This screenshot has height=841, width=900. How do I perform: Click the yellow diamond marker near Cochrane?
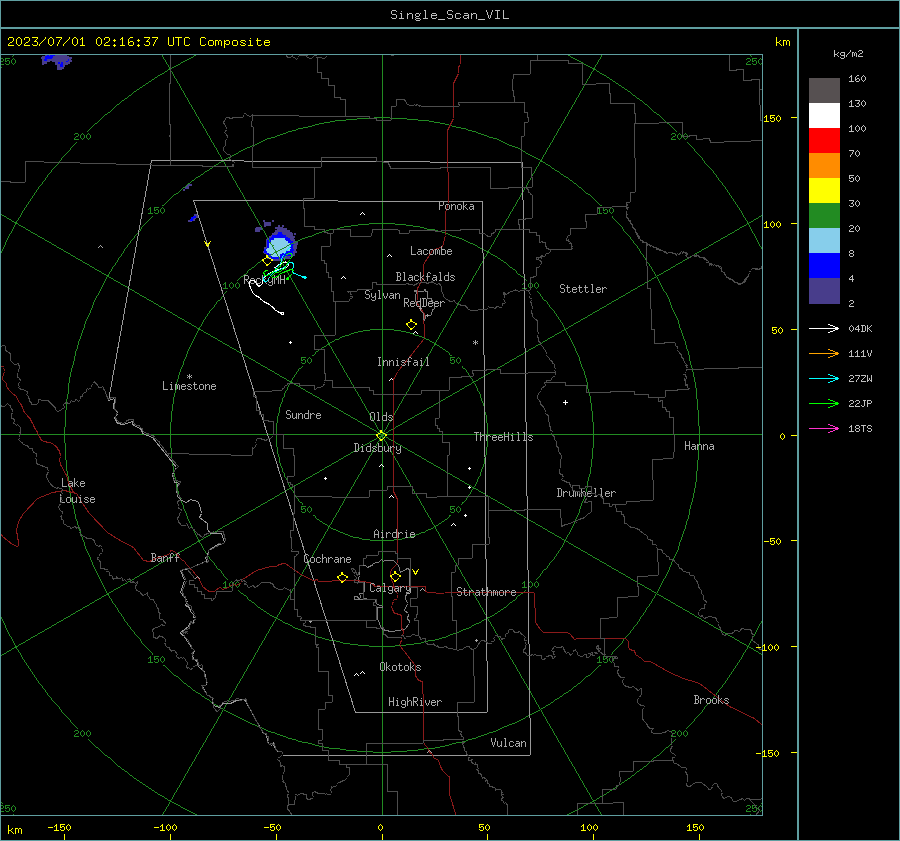342,577
